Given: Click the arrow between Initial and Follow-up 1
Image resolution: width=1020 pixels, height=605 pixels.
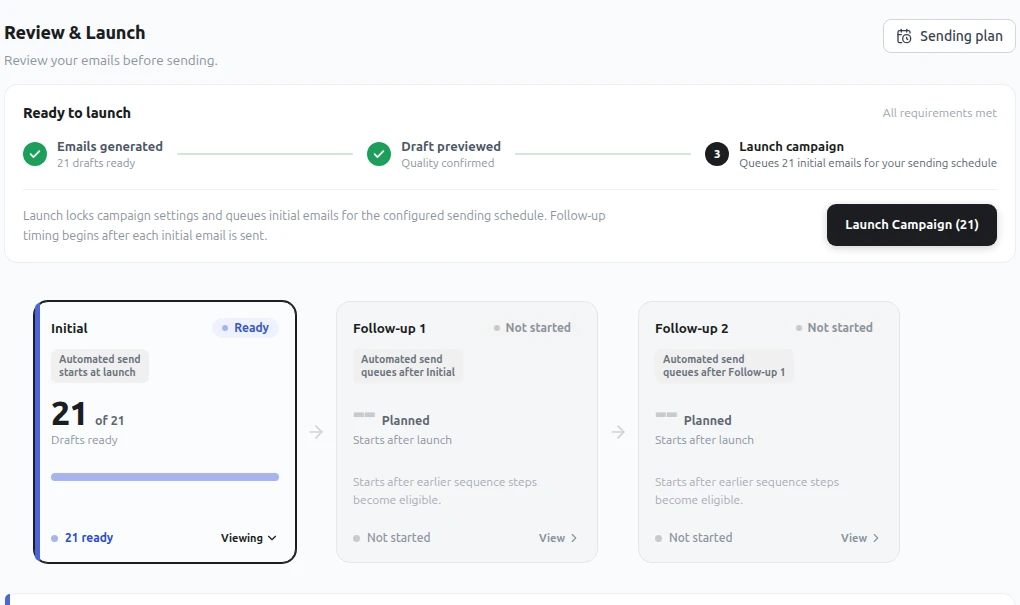Looking at the screenshot, I should point(316,432).
